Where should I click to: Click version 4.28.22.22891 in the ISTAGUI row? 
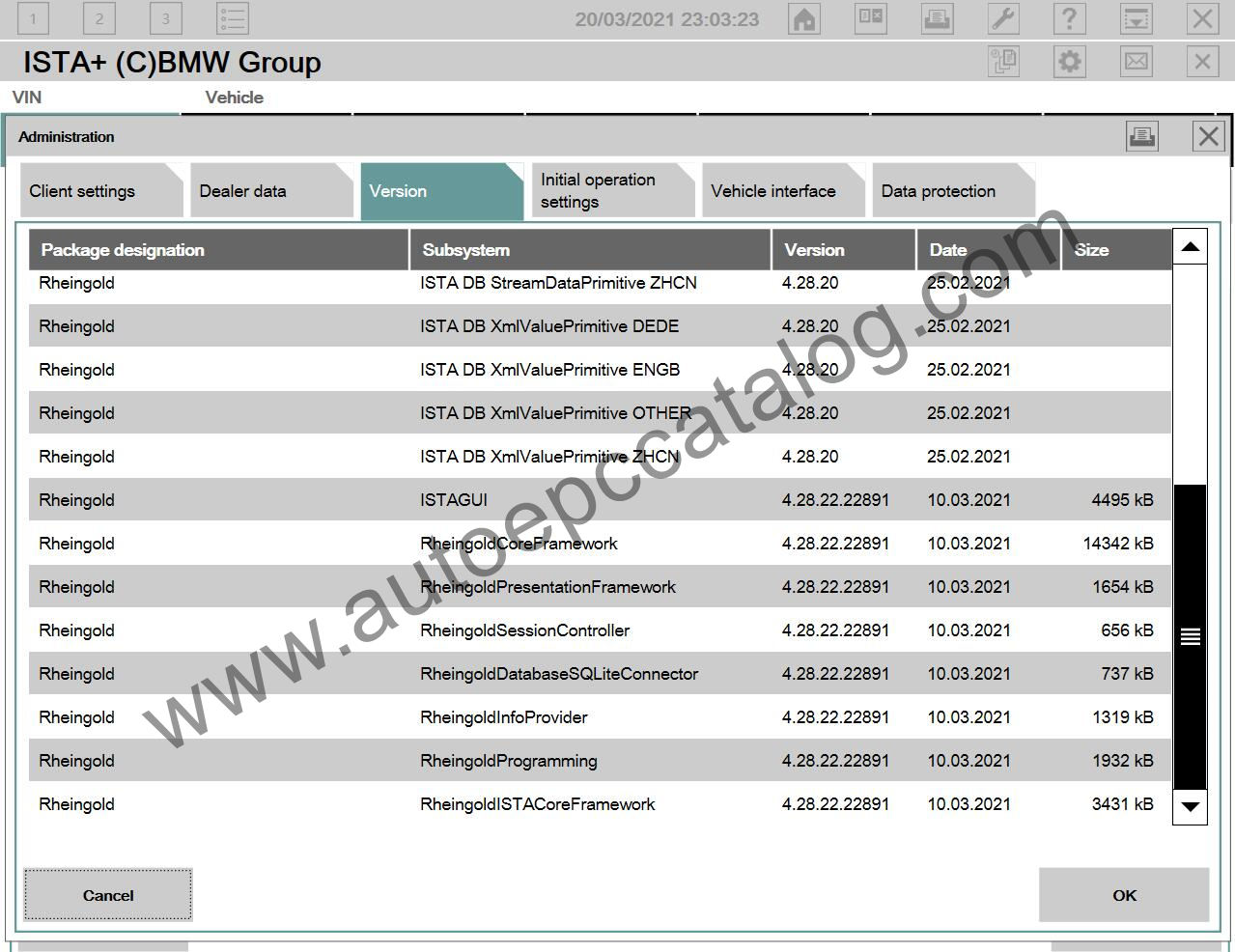point(835,500)
